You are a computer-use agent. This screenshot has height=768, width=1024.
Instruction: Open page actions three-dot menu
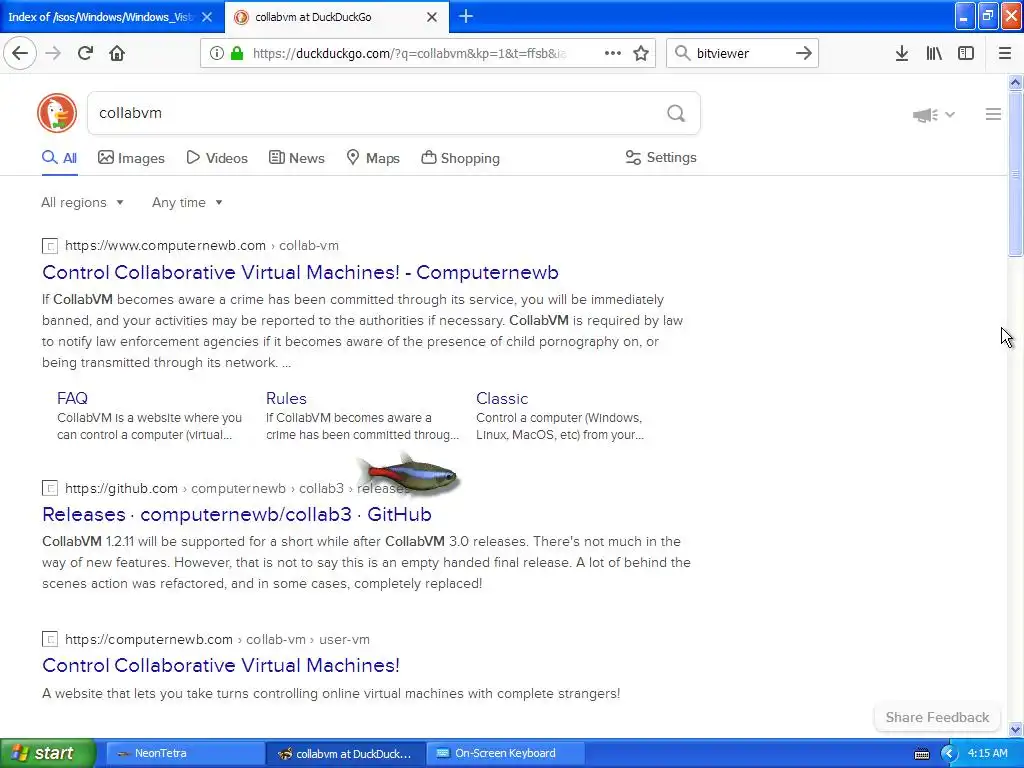(613, 53)
